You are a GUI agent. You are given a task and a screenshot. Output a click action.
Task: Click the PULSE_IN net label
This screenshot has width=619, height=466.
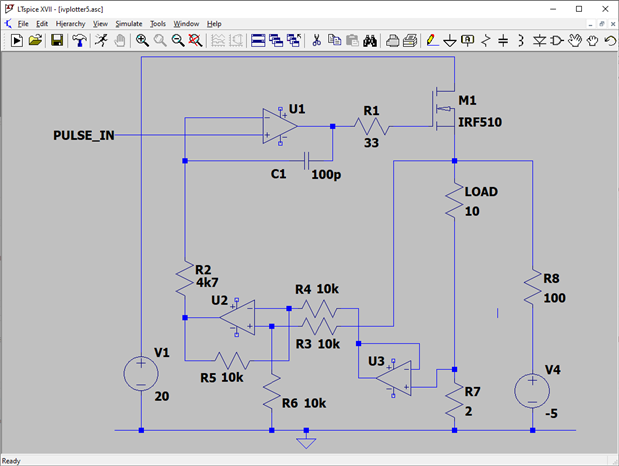(84, 135)
